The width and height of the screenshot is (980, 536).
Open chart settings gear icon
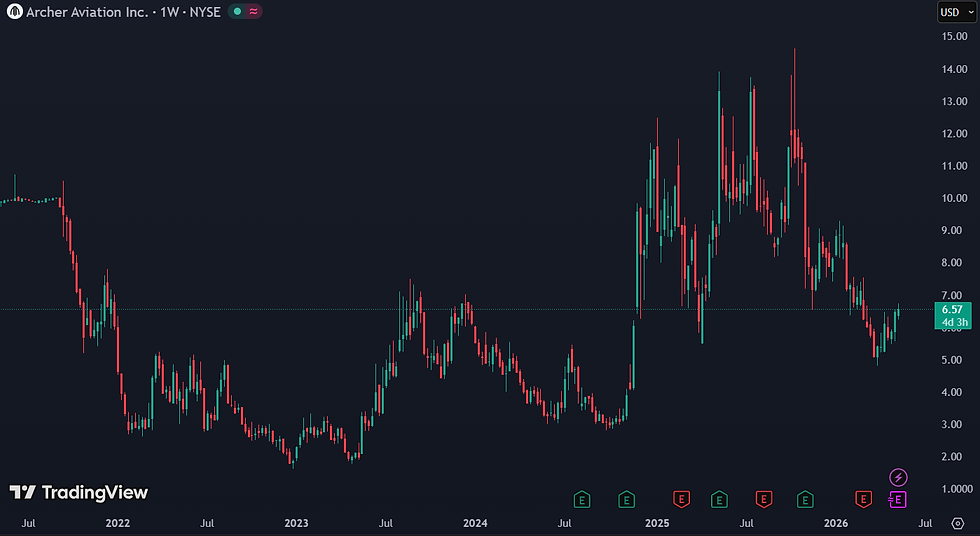pyautogui.click(x=958, y=524)
